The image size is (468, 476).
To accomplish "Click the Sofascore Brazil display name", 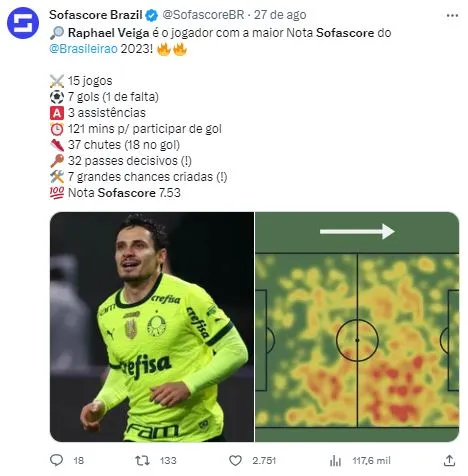I will pos(96,15).
